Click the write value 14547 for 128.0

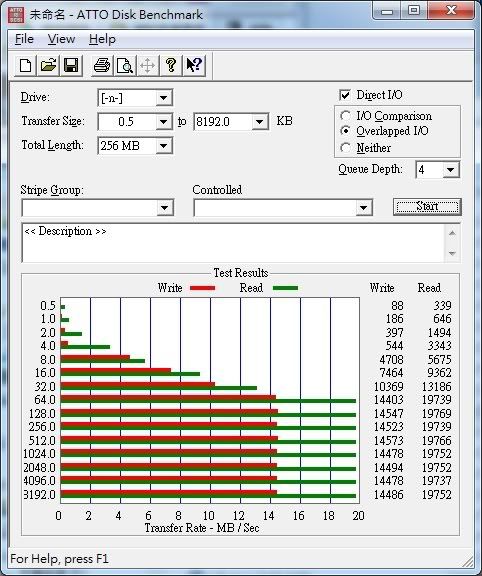[x=388, y=414]
